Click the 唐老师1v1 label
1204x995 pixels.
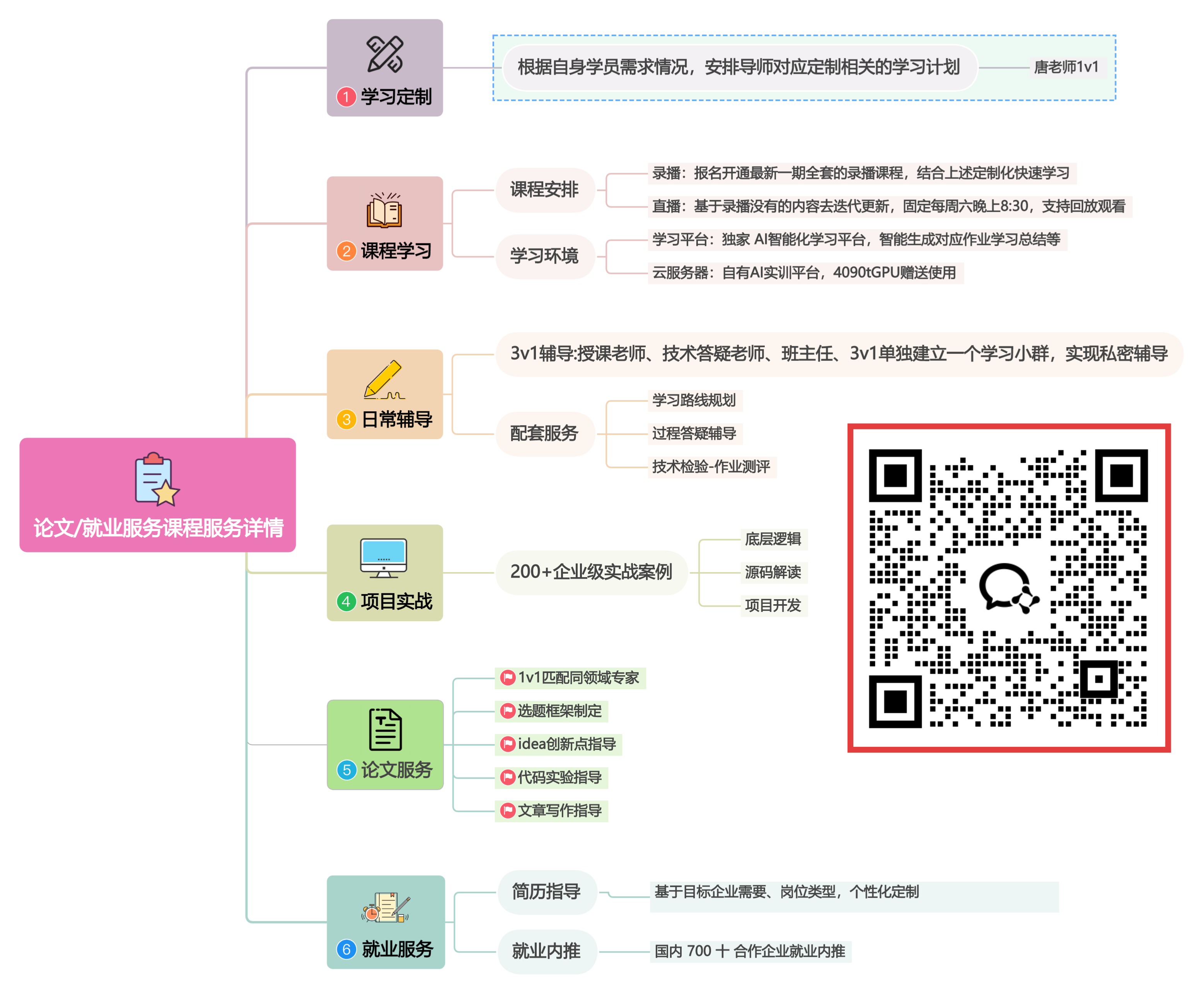pyautogui.click(x=1066, y=67)
